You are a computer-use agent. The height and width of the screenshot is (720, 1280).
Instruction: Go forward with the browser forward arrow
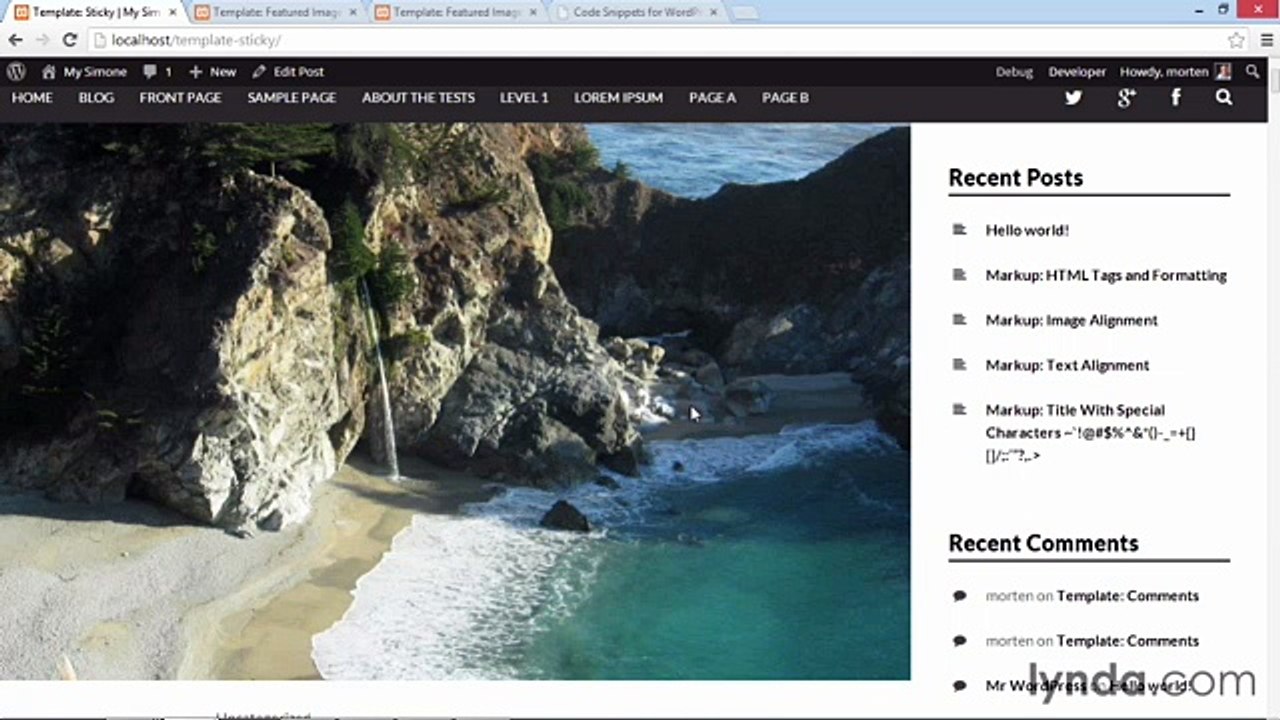tap(42, 40)
